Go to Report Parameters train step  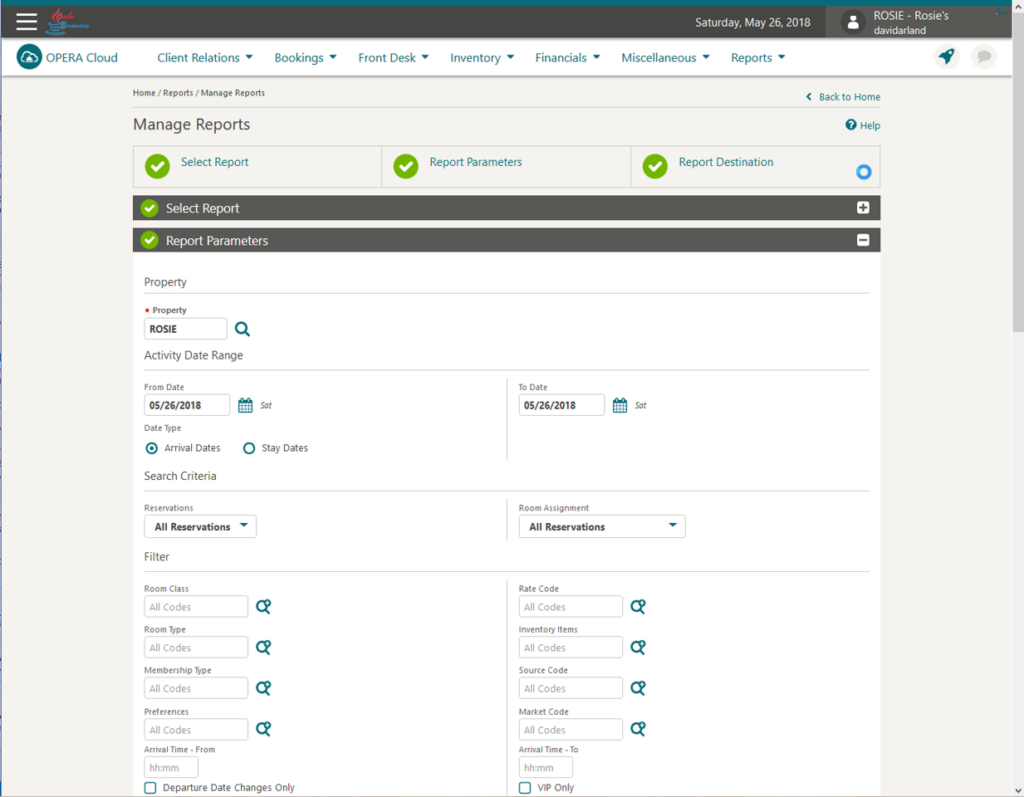475,162
